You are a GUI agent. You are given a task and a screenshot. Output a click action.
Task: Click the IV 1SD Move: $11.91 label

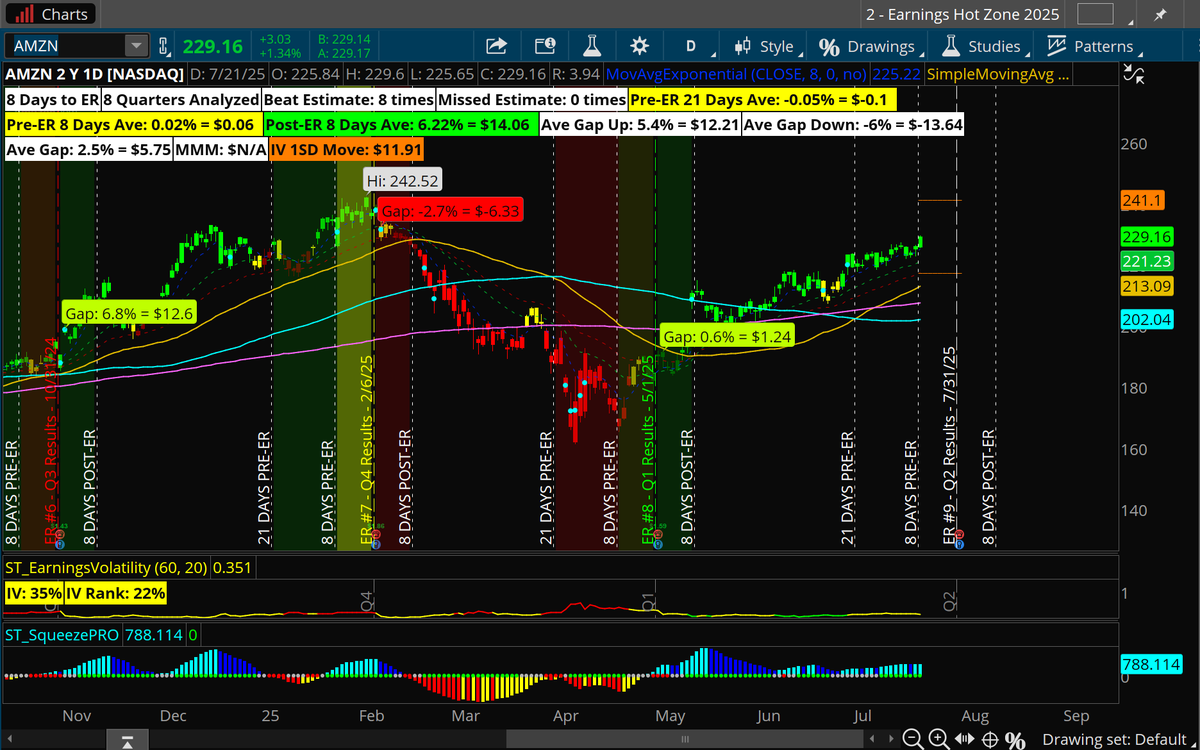[x=346, y=150]
